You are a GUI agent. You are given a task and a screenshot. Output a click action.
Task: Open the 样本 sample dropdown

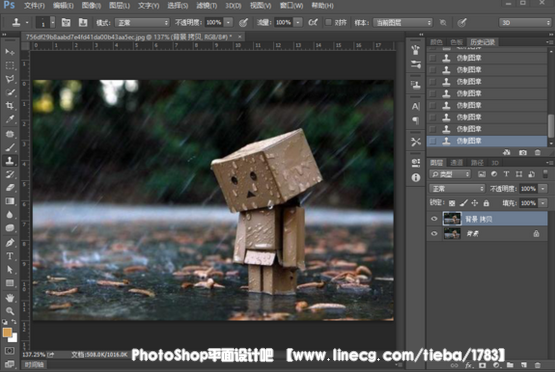tap(402, 23)
